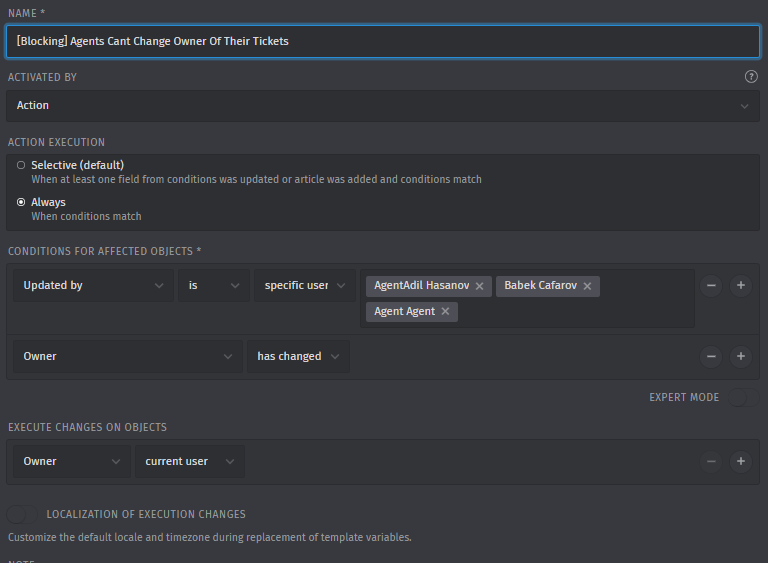Add condition after Updated by row
This screenshot has height=563, width=768.
741,285
